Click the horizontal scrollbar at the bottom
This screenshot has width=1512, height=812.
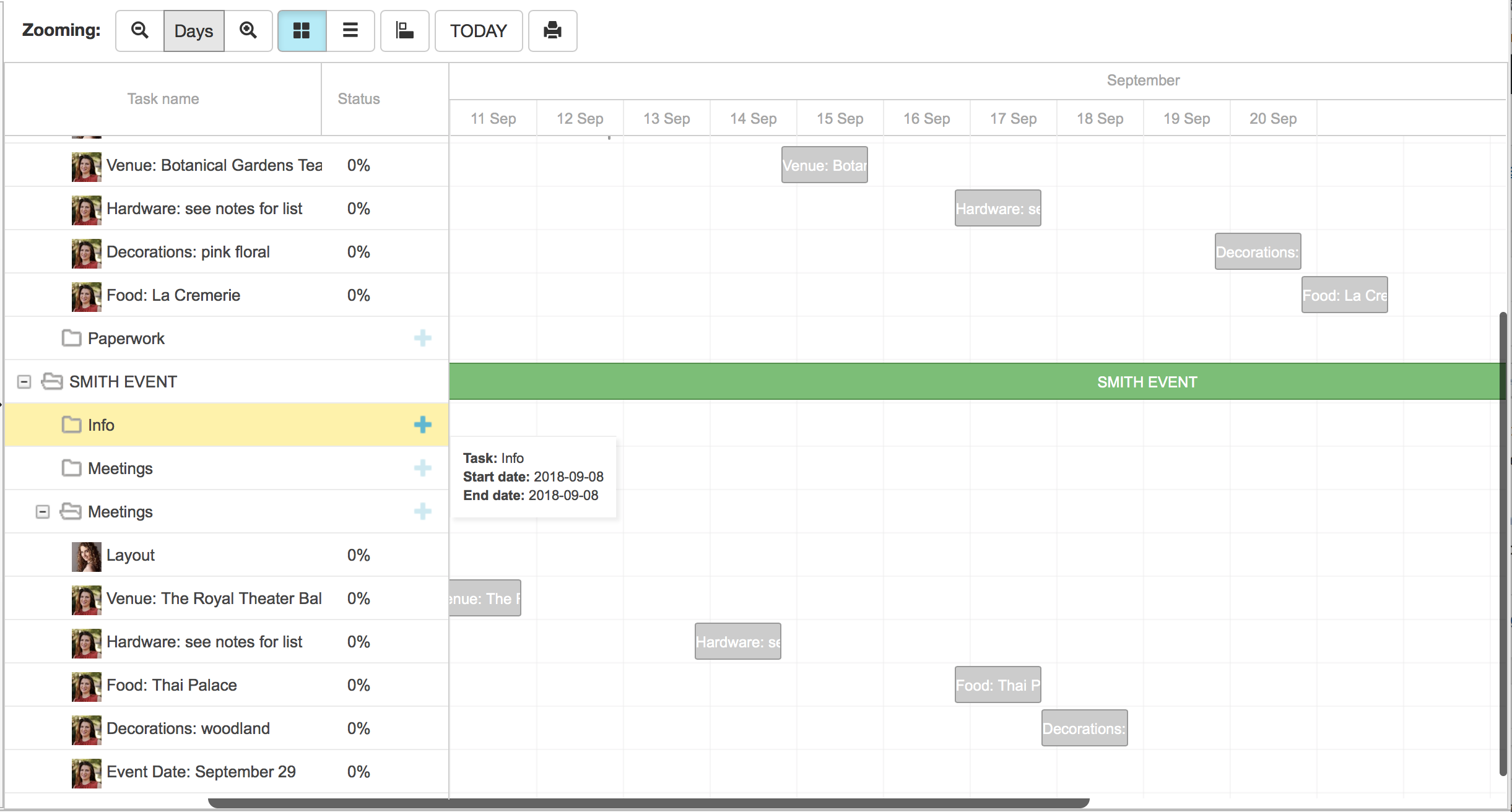650,802
